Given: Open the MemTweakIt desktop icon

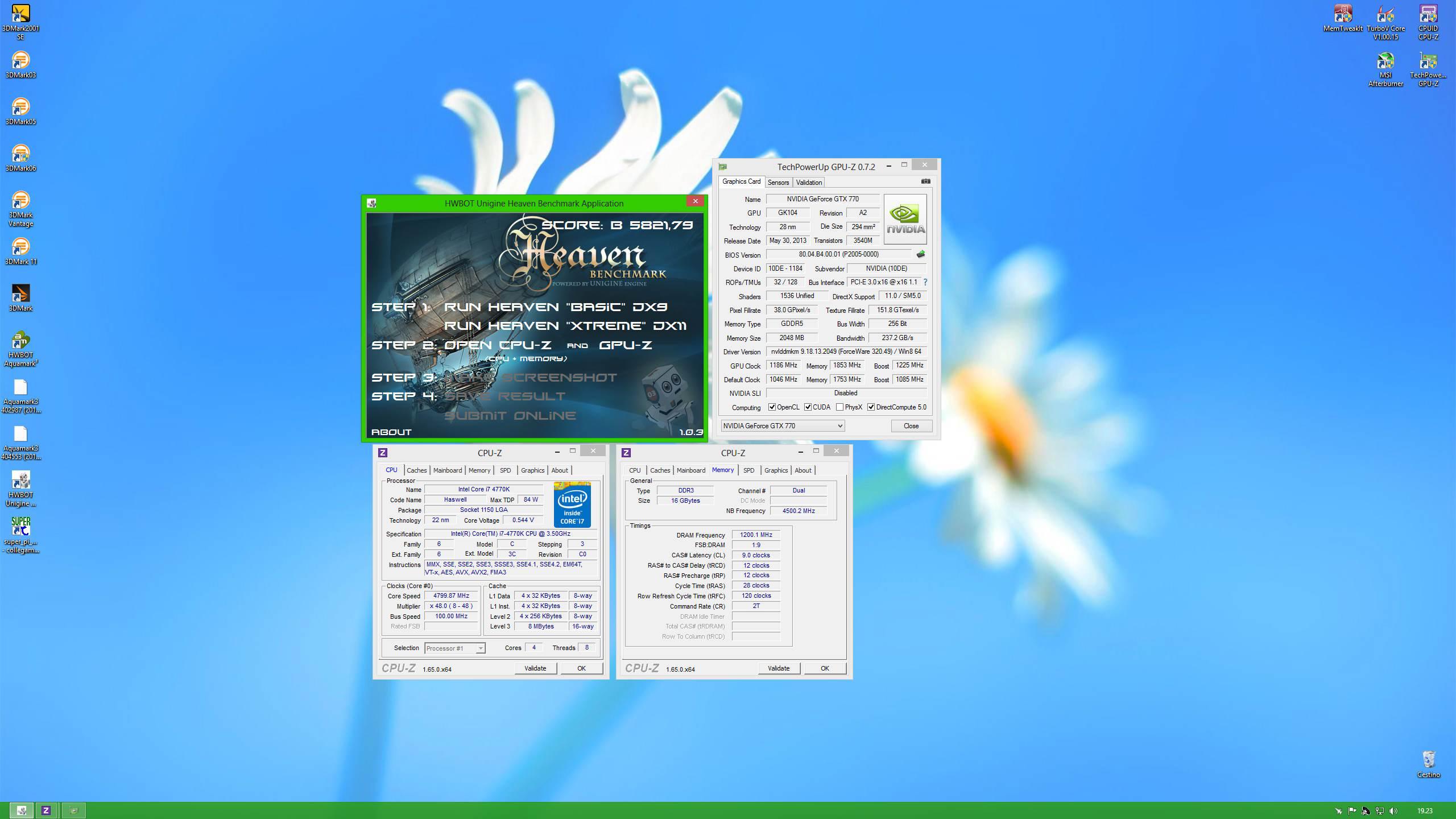Looking at the screenshot, I should point(1343,18).
